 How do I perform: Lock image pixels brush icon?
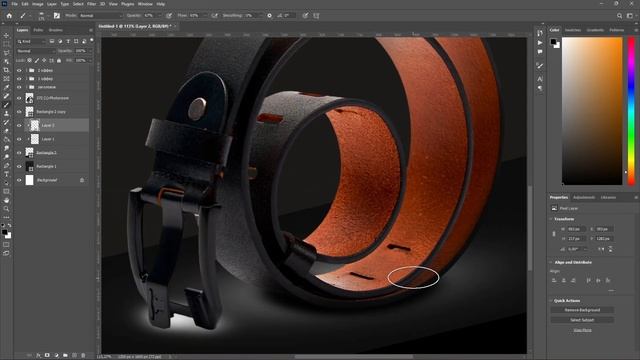coord(37,60)
